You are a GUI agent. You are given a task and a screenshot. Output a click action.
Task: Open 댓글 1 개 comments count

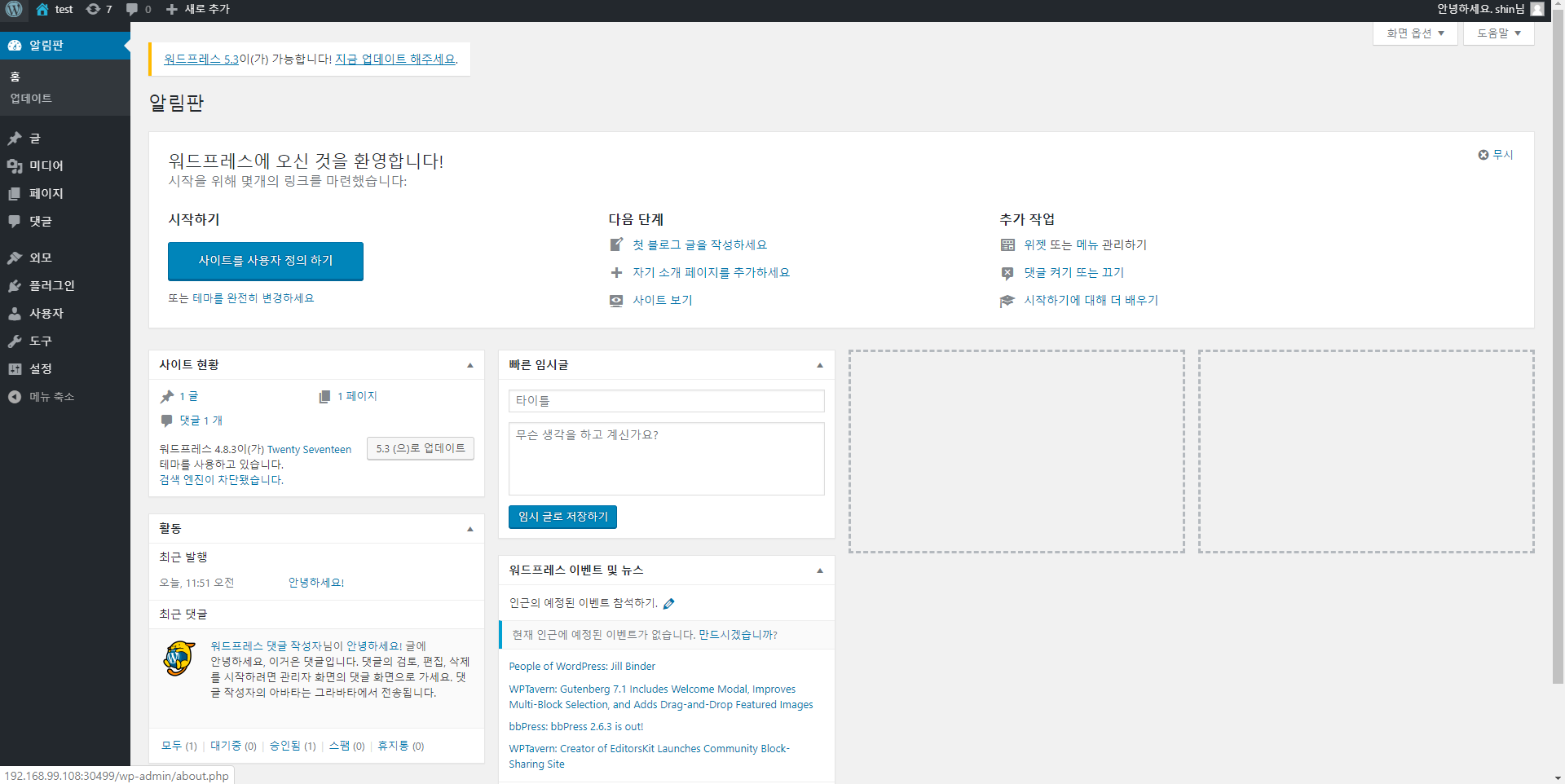coord(201,421)
